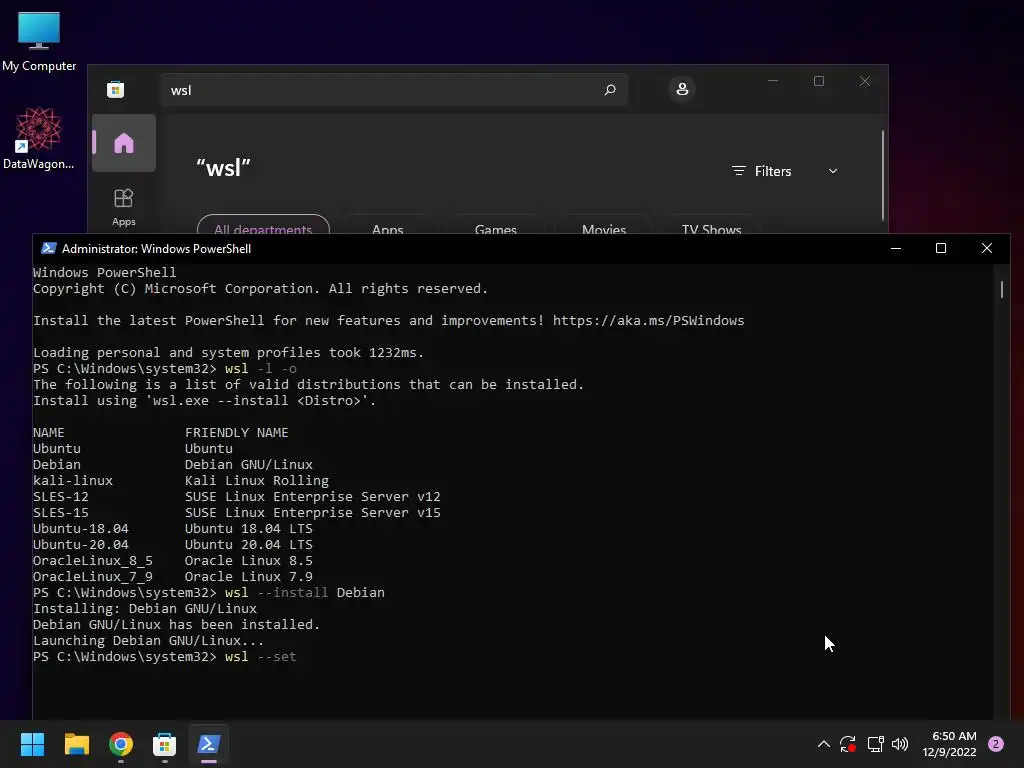Select the Apps filter tab
Viewport: 1024px width, 768px height.
point(387,225)
